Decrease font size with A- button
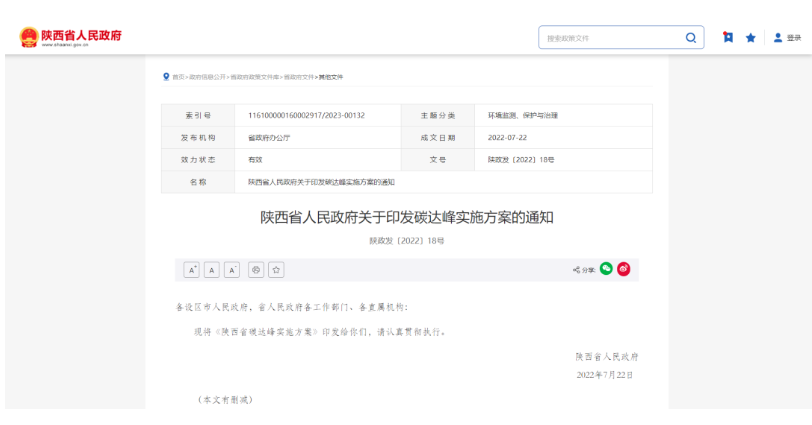This screenshot has width=812, height=425. pyautogui.click(x=232, y=269)
